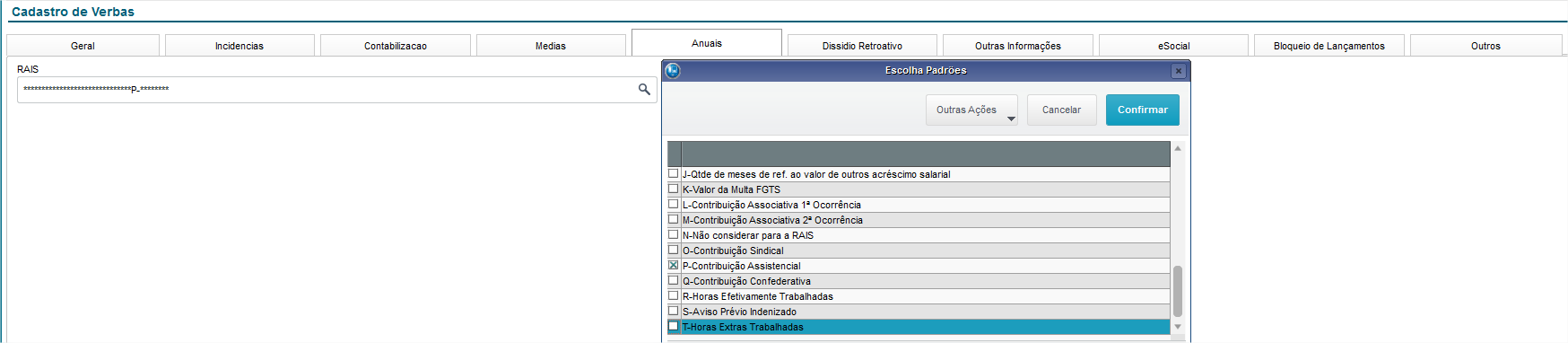Click the list scroll up arrow
This screenshot has height=343, width=1568.
click(1178, 148)
